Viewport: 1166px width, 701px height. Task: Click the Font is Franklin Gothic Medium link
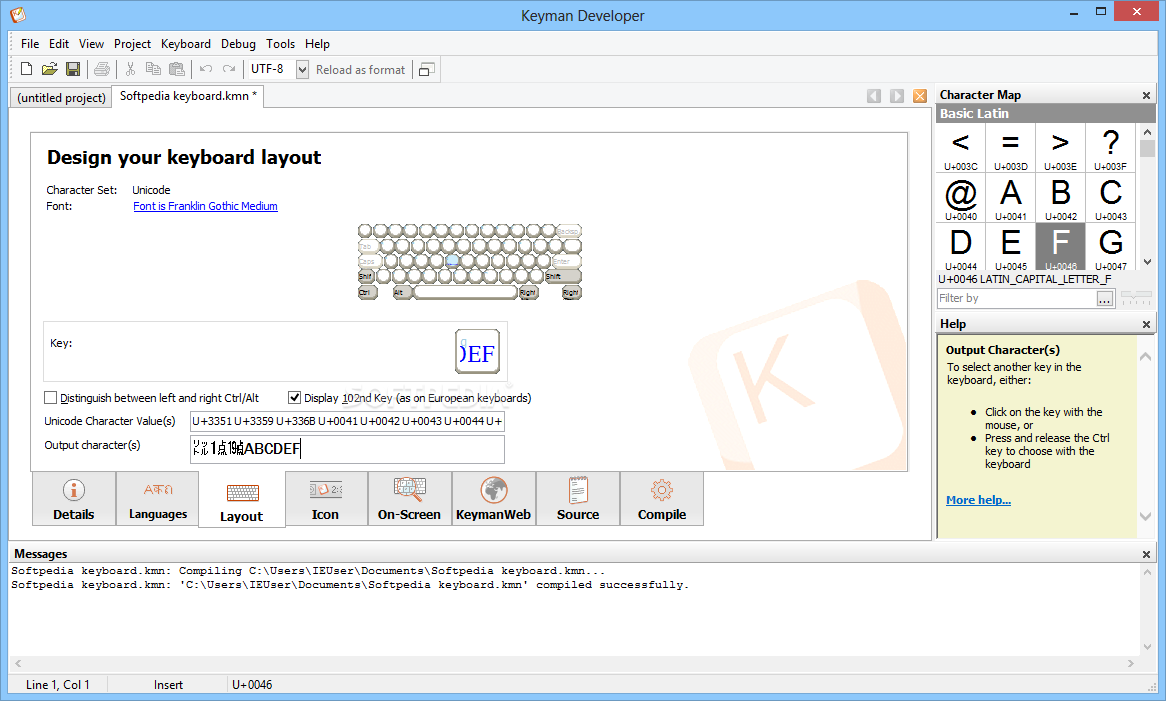(x=205, y=206)
